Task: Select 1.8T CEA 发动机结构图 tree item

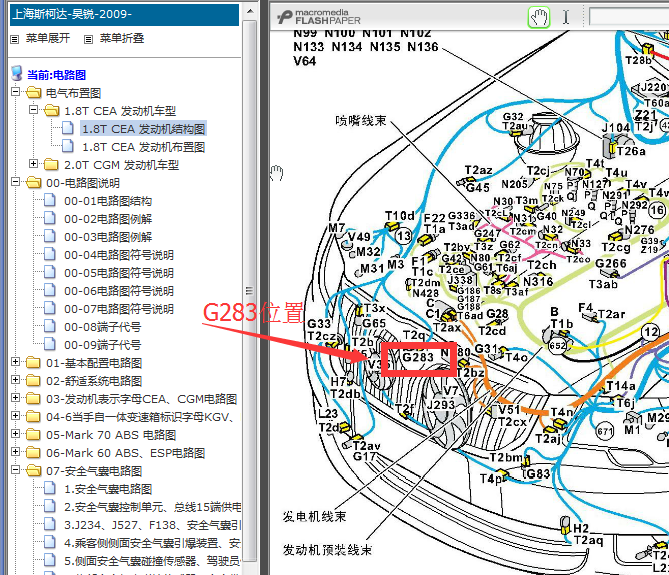Action: click(x=143, y=129)
